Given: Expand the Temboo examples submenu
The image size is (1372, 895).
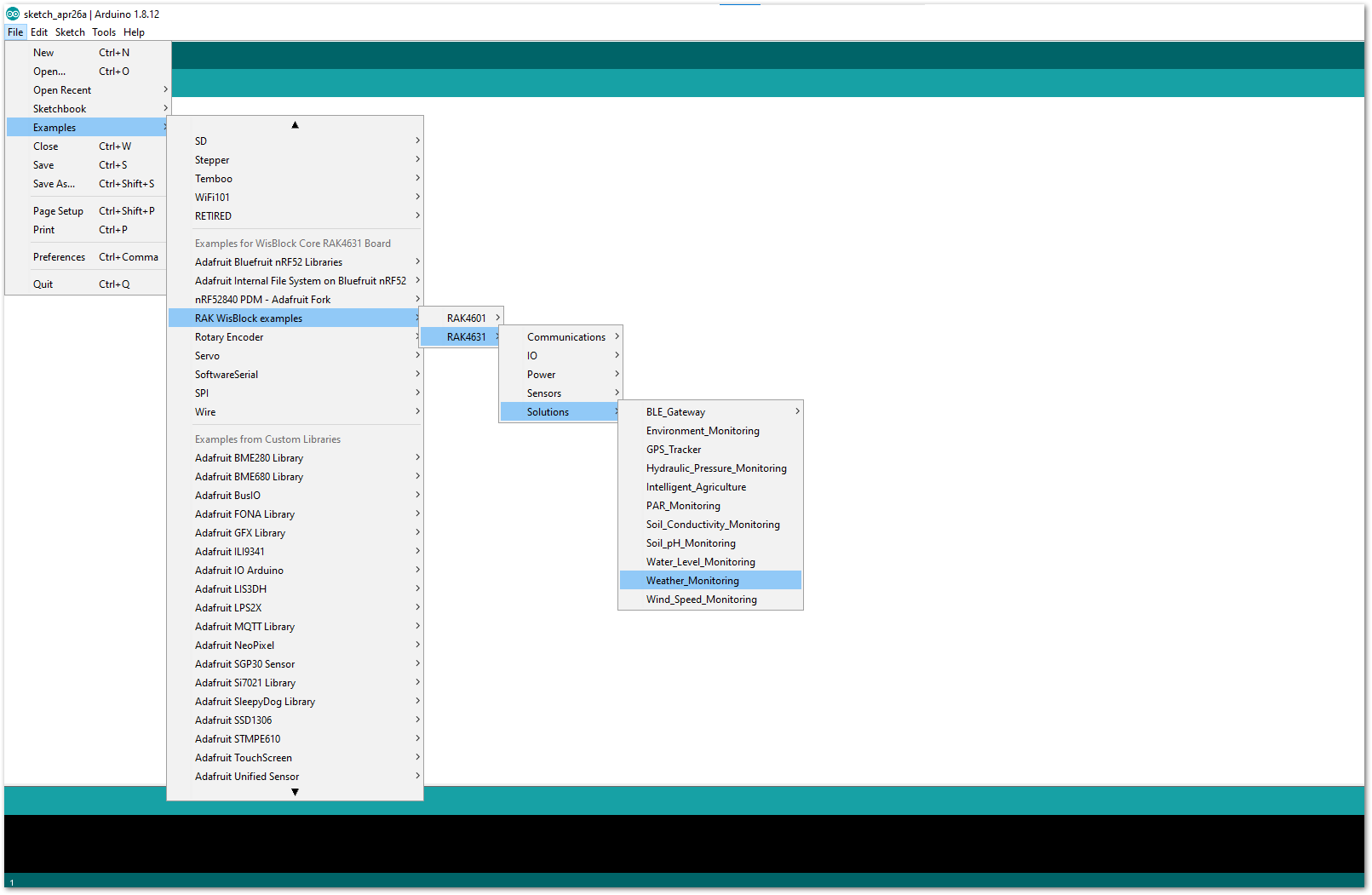Looking at the screenshot, I should [295, 179].
